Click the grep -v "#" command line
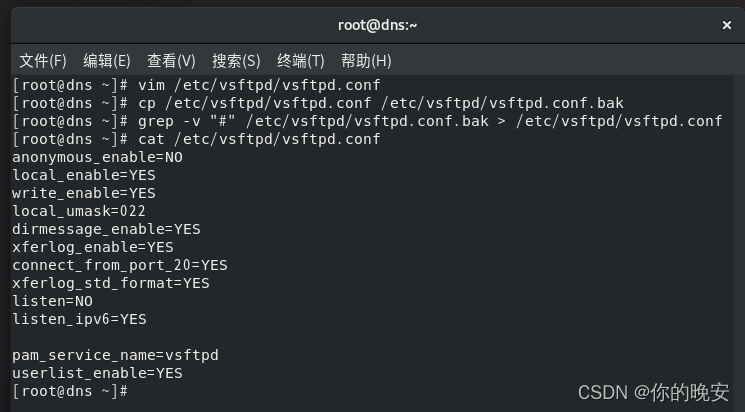Screen dimensions: 745x412 (367, 121)
